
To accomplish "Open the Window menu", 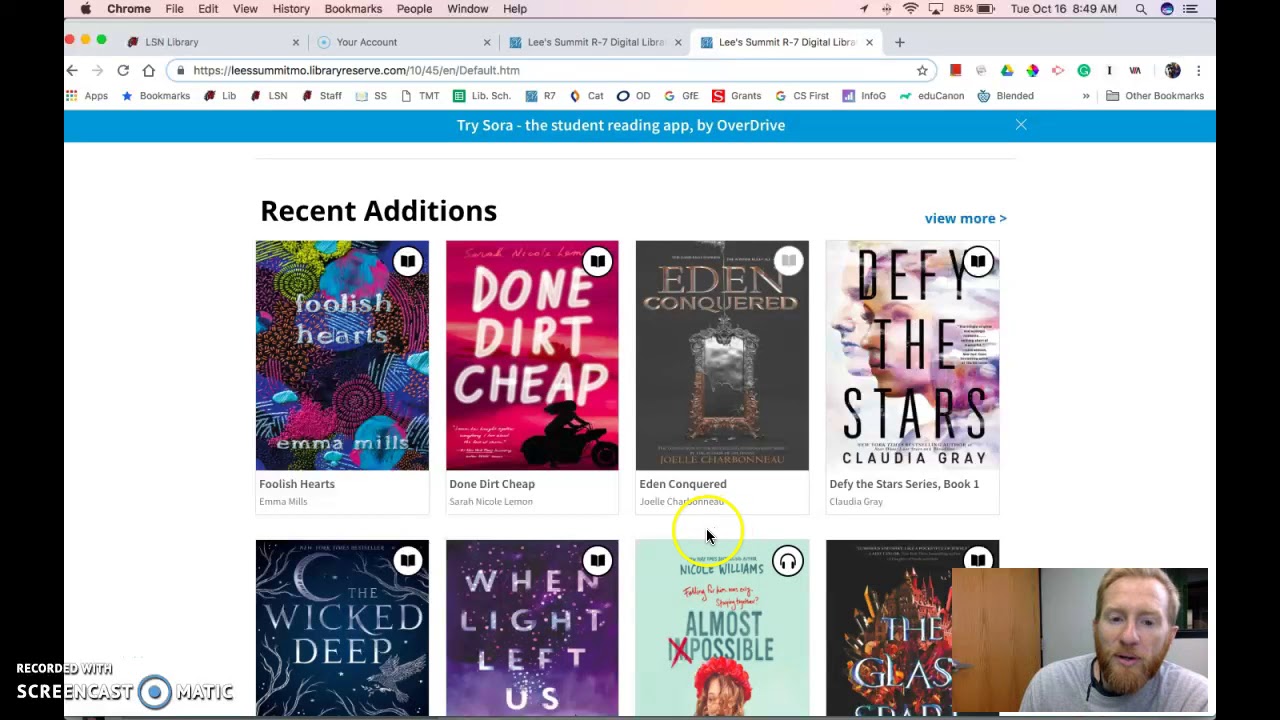I will 468,9.
